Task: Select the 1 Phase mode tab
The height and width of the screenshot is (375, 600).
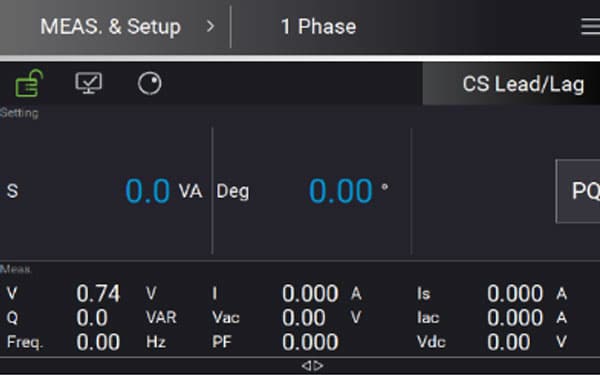Action: pyautogui.click(x=318, y=27)
